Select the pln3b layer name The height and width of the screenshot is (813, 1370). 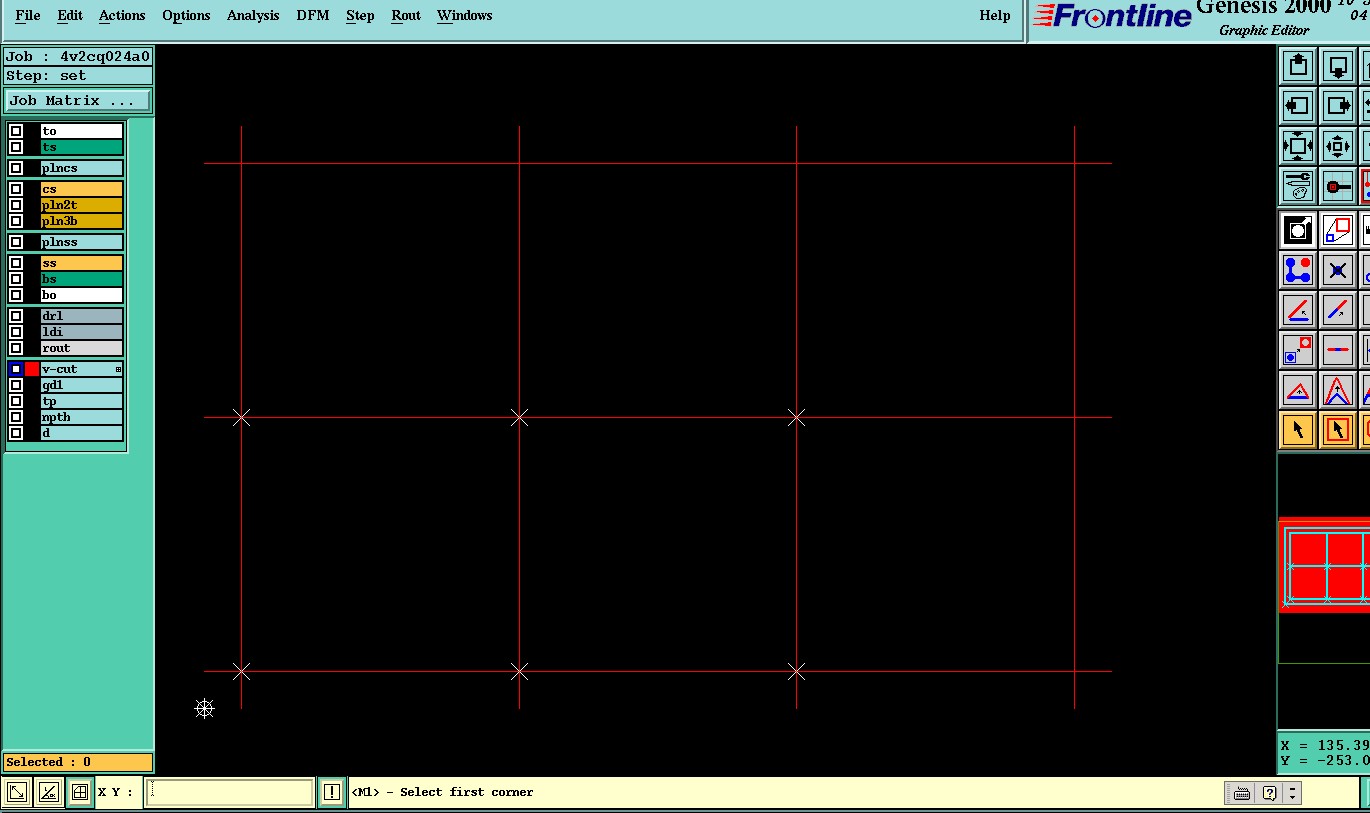82,221
